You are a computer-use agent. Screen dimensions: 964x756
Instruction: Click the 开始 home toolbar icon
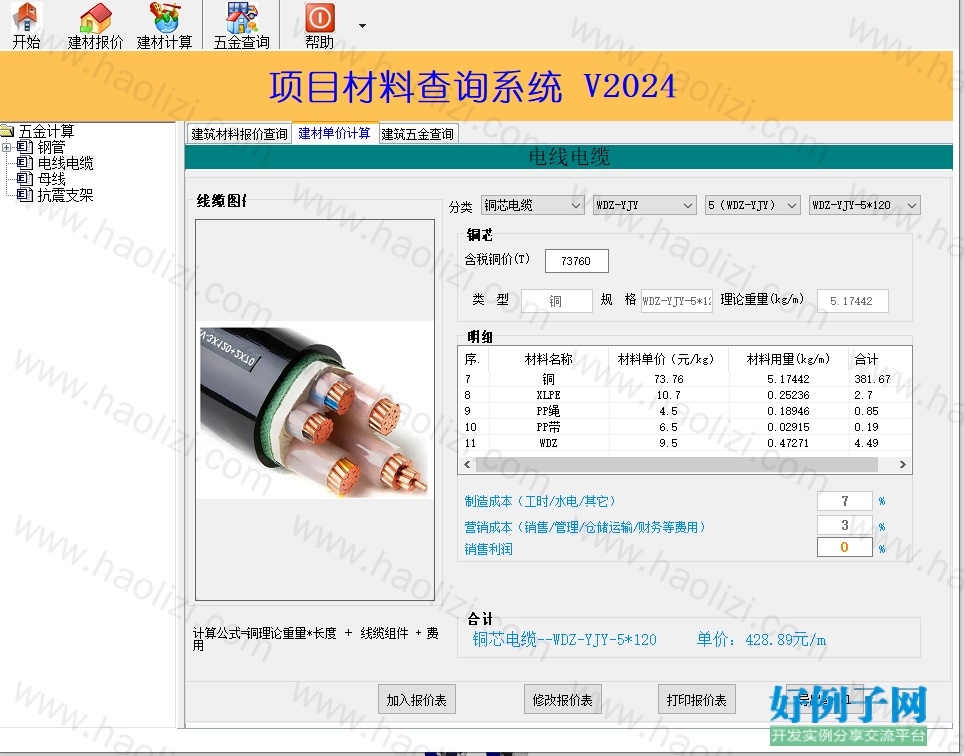click(26, 25)
